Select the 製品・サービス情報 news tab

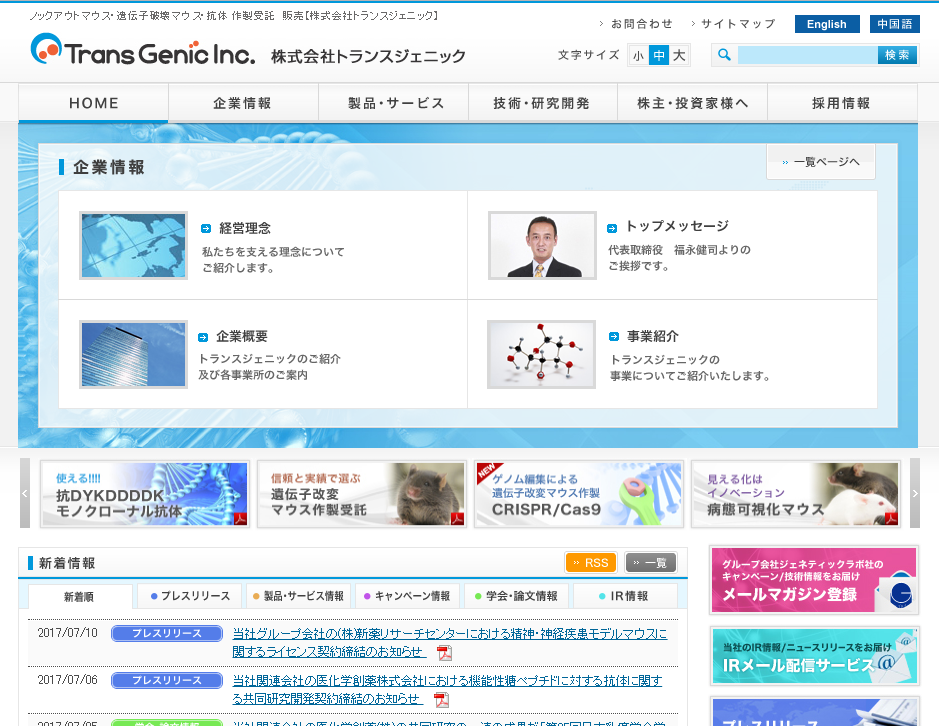(x=298, y=596)
